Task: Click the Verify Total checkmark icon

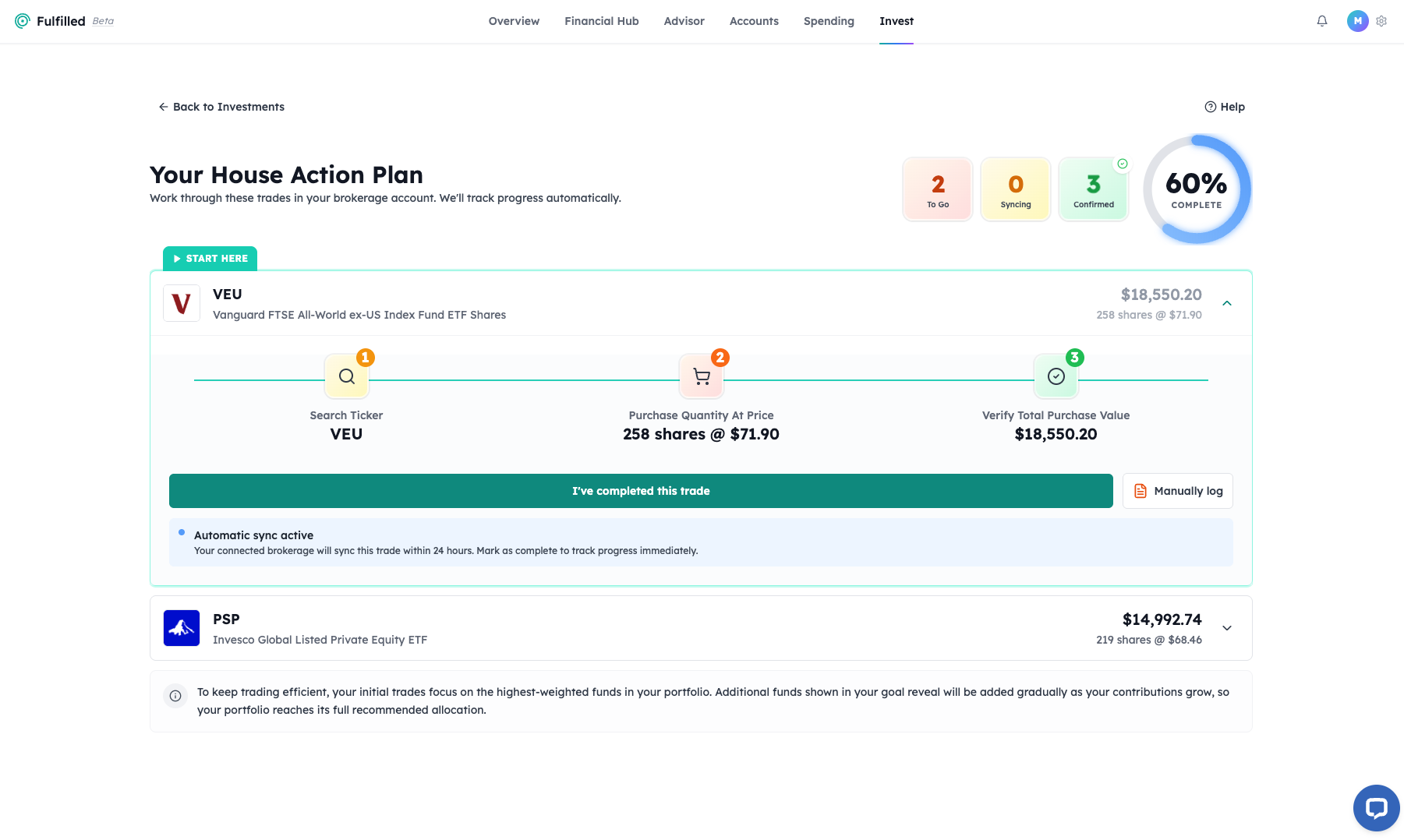Action: point(1056,377)
